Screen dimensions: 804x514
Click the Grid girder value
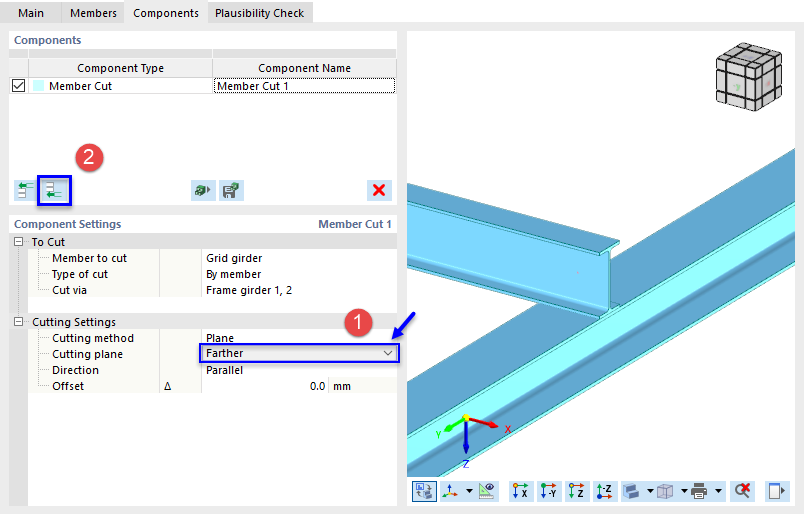234,258
